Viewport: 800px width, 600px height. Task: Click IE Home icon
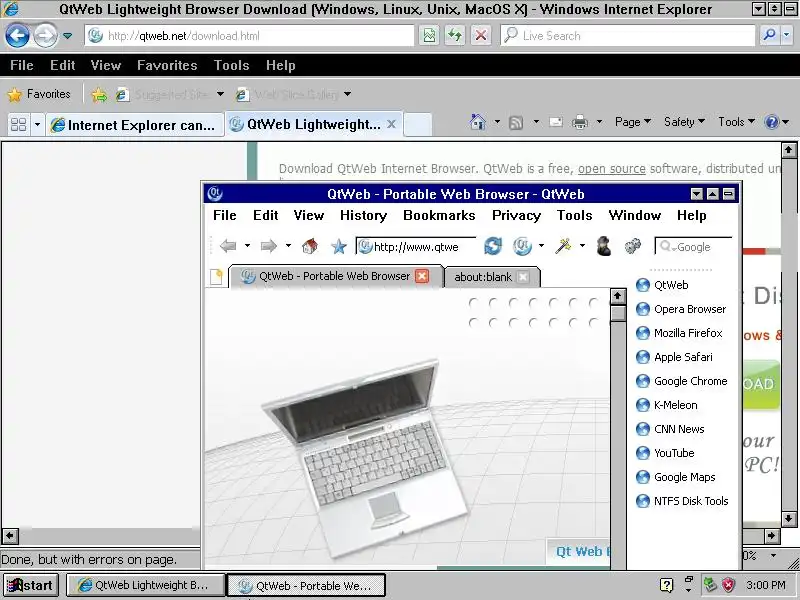coord(478,122)
